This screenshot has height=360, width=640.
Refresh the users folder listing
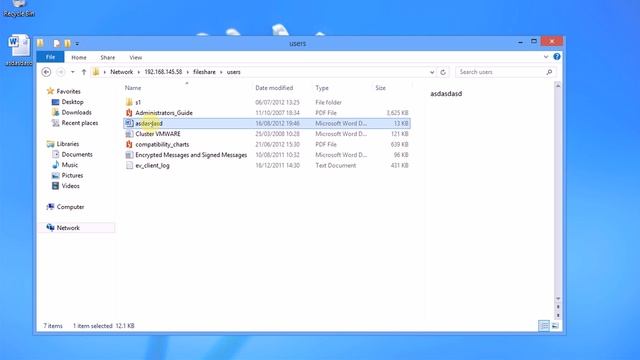443,72
